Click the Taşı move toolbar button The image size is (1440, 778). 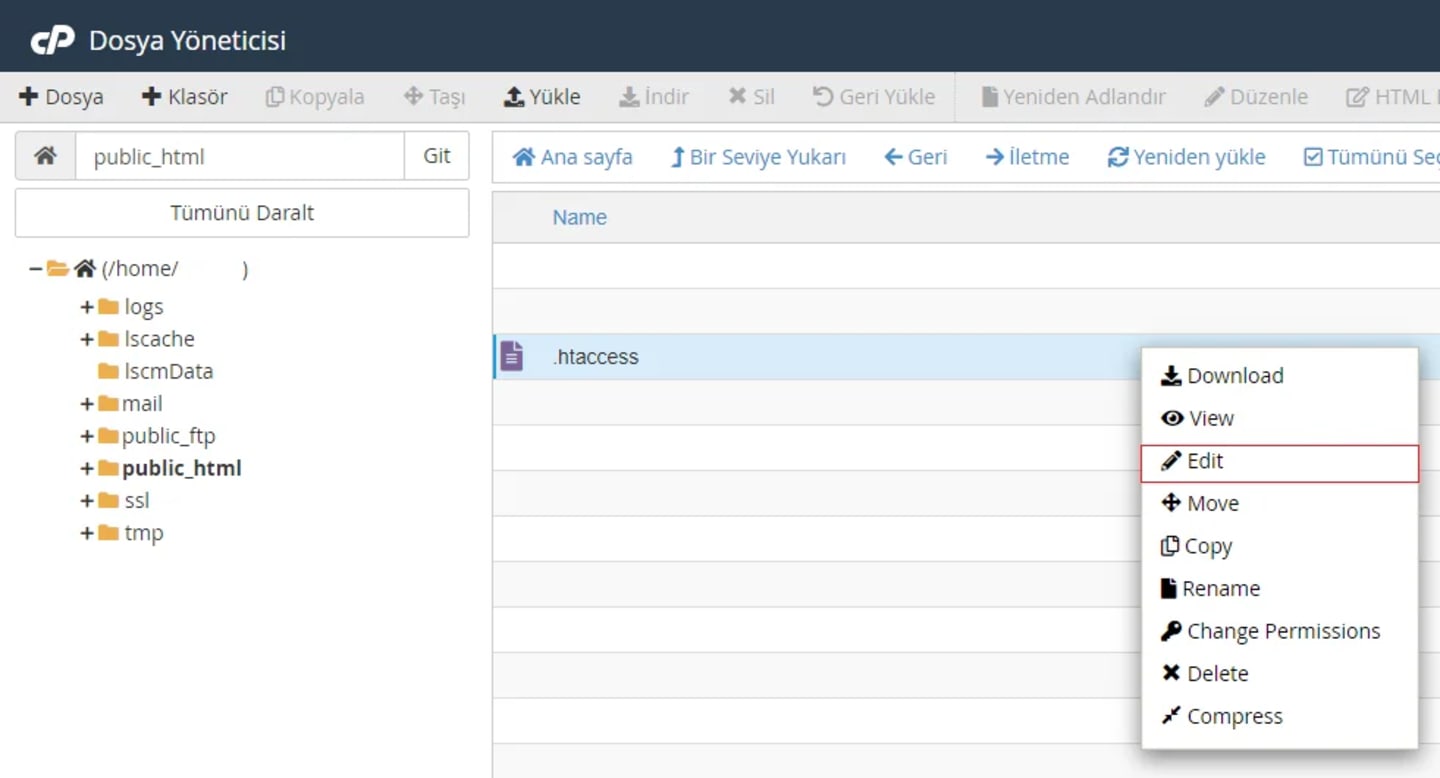434,97
